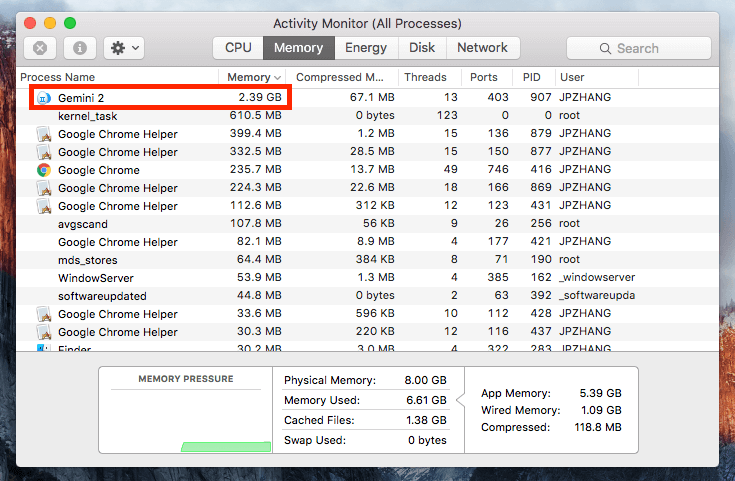The width and height of the screenshot is (735, 481).
Task: Click the 746 ports value
Action: click(x=497, y=169)
